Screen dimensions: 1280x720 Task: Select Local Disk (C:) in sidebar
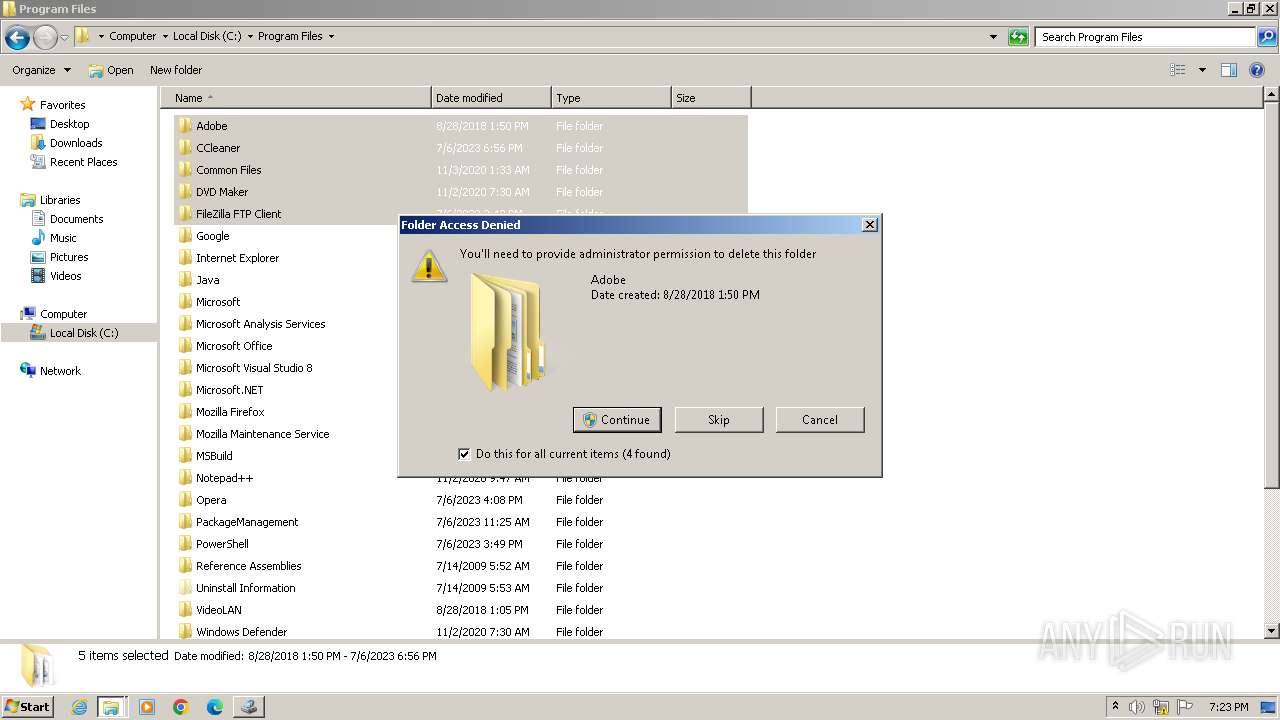pos(84,333)
